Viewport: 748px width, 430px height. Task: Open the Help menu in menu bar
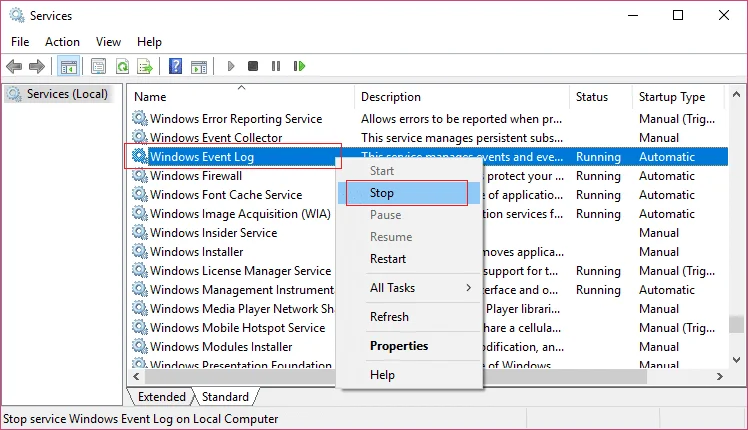149,42
